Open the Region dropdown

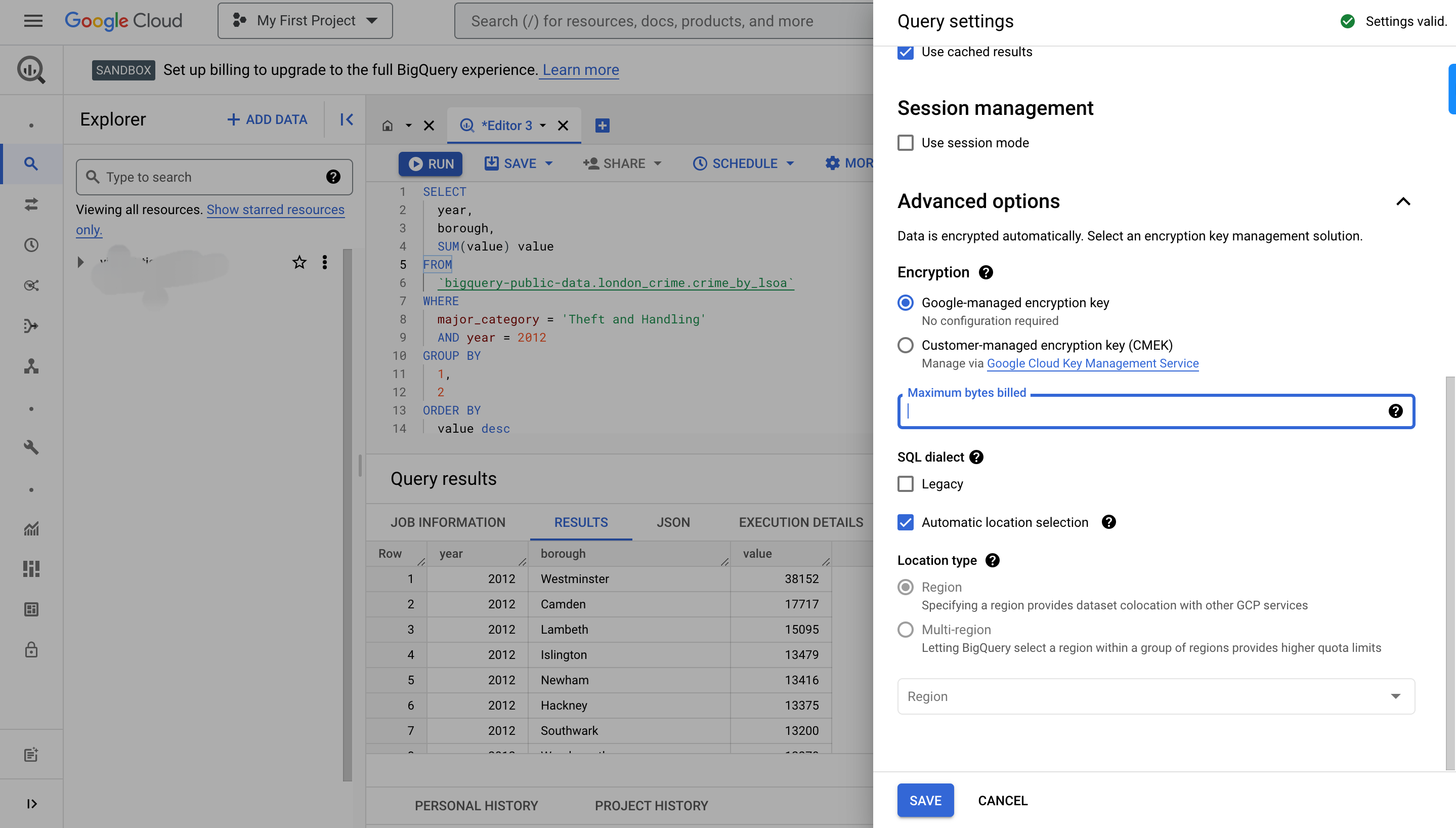coord(1156,696)
